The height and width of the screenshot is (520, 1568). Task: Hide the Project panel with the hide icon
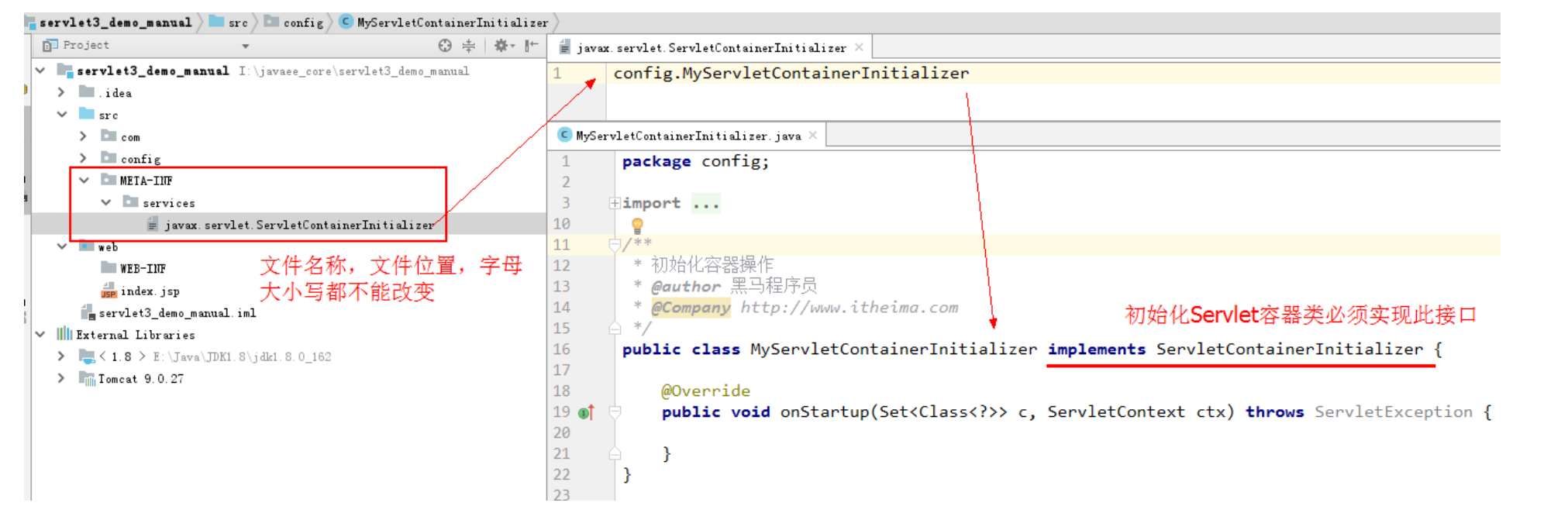pos(531,46)
